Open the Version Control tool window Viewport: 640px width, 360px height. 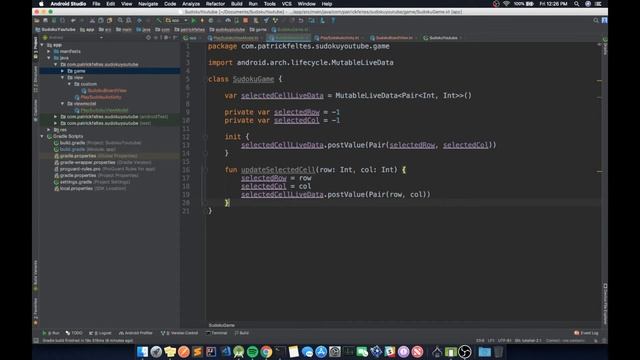[179, 333]
